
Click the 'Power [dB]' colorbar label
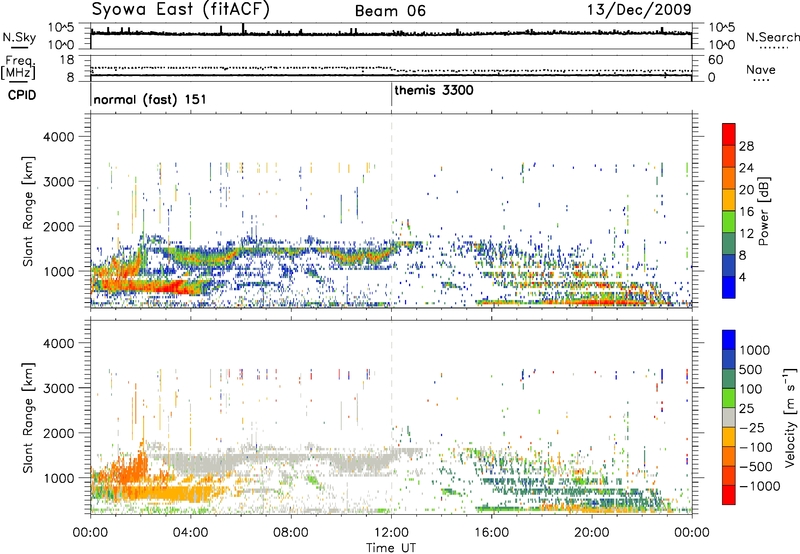[x=763, y=211]
